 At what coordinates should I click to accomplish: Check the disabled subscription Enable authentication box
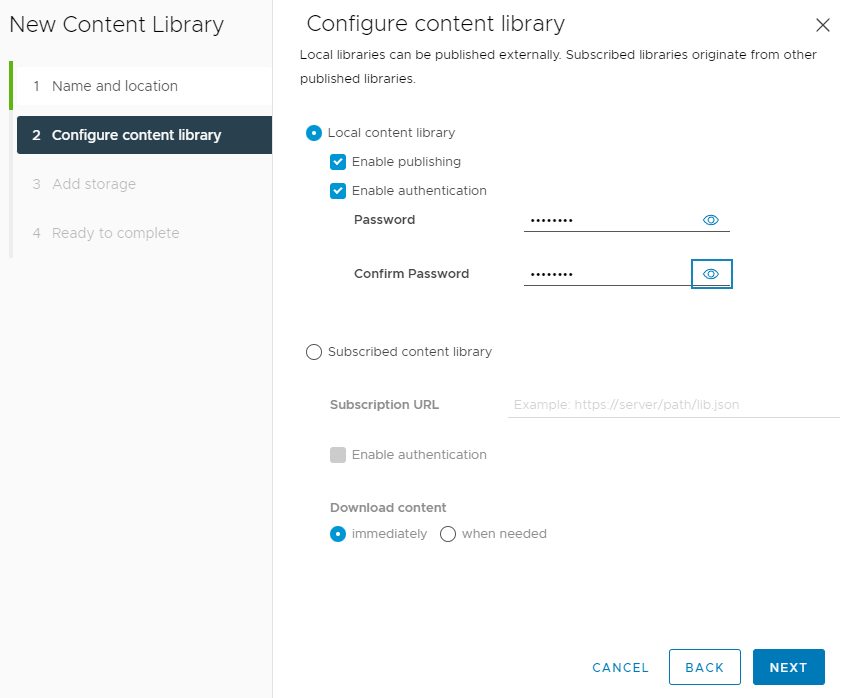pyautogui.click(x=338, y=455)
